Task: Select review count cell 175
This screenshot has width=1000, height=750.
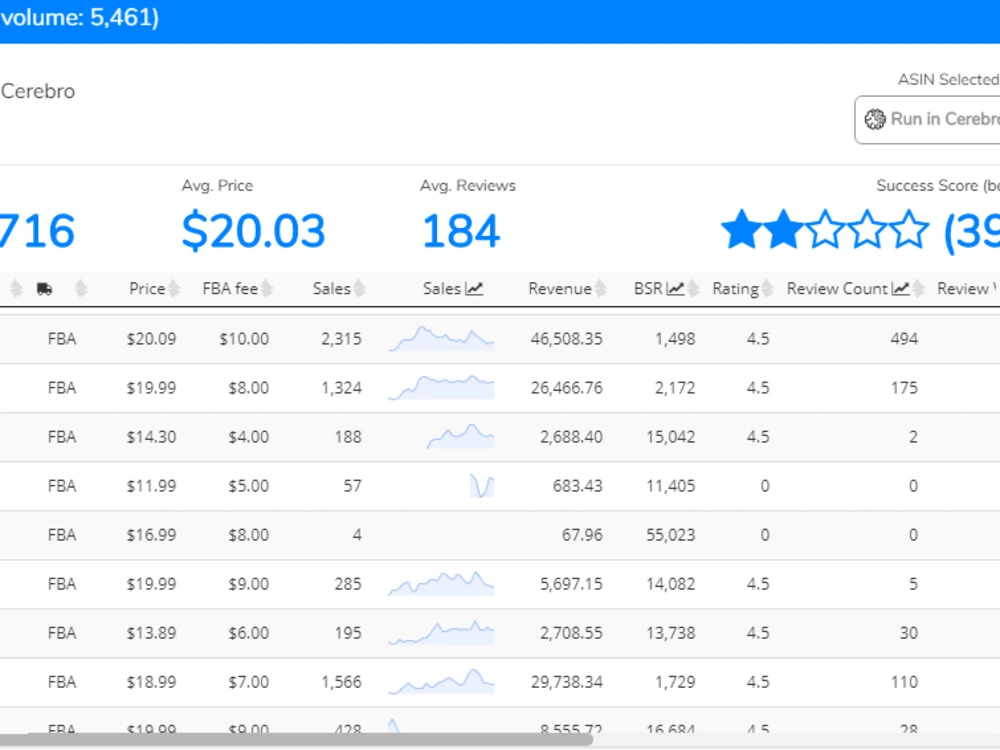Action: [x=904, y=388]
